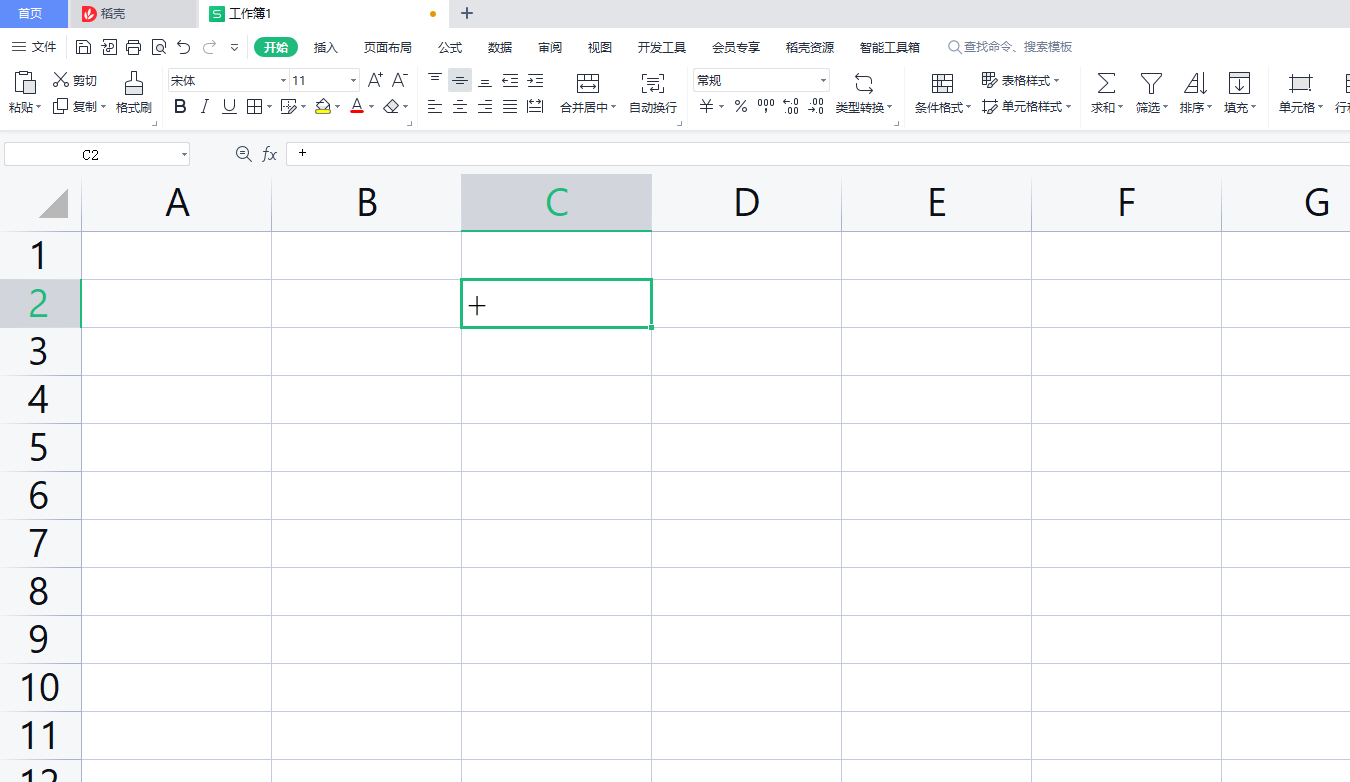Click the Format Painter (格式刷) icon
This screenshot has height=782, width=1350.
tap(133, 83)
